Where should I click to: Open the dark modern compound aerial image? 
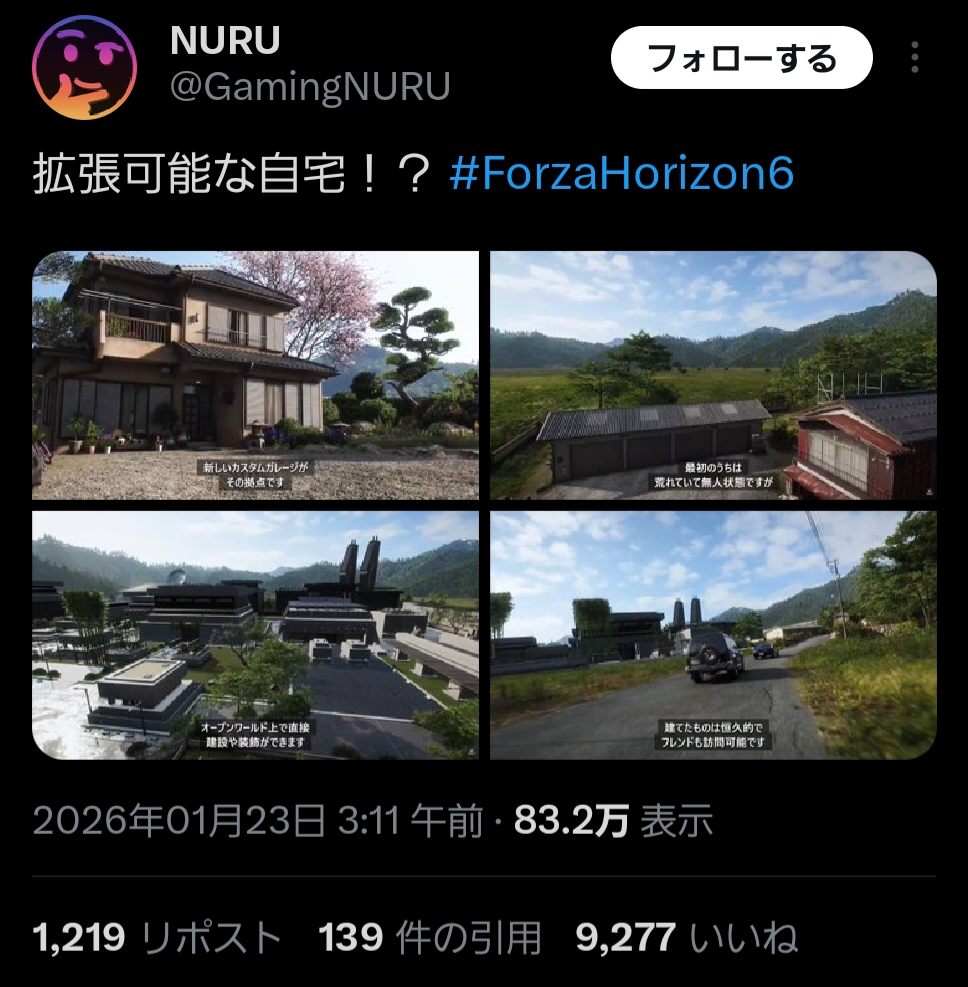(x=256, y=635)
